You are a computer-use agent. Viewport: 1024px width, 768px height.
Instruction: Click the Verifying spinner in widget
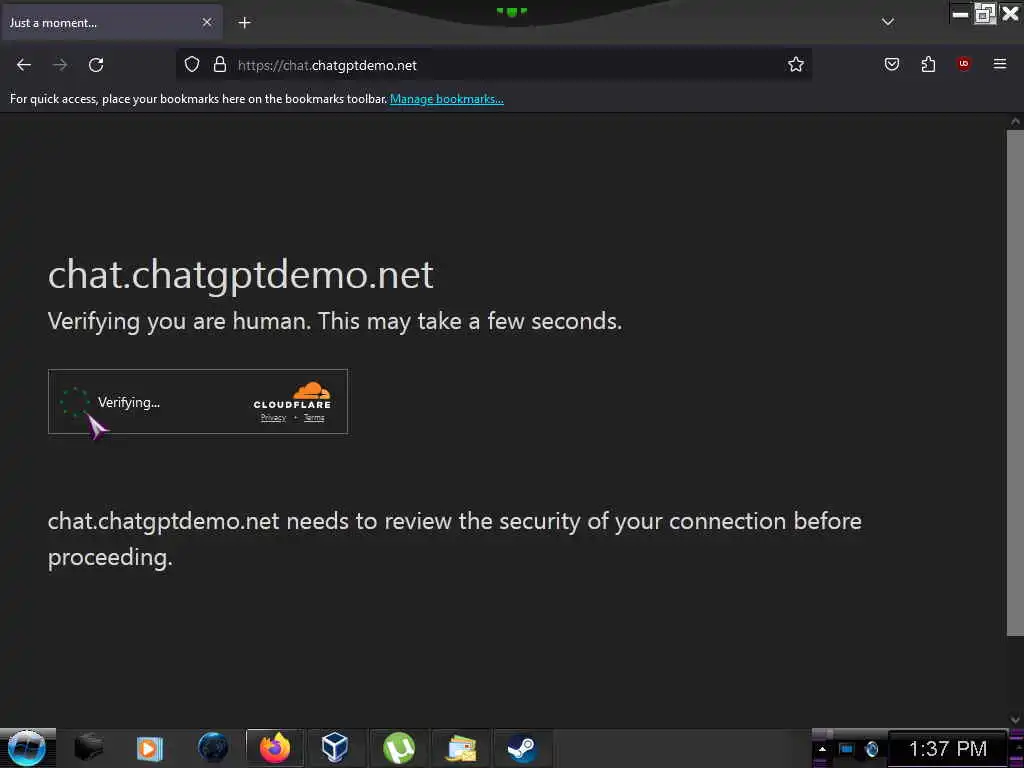74,402
